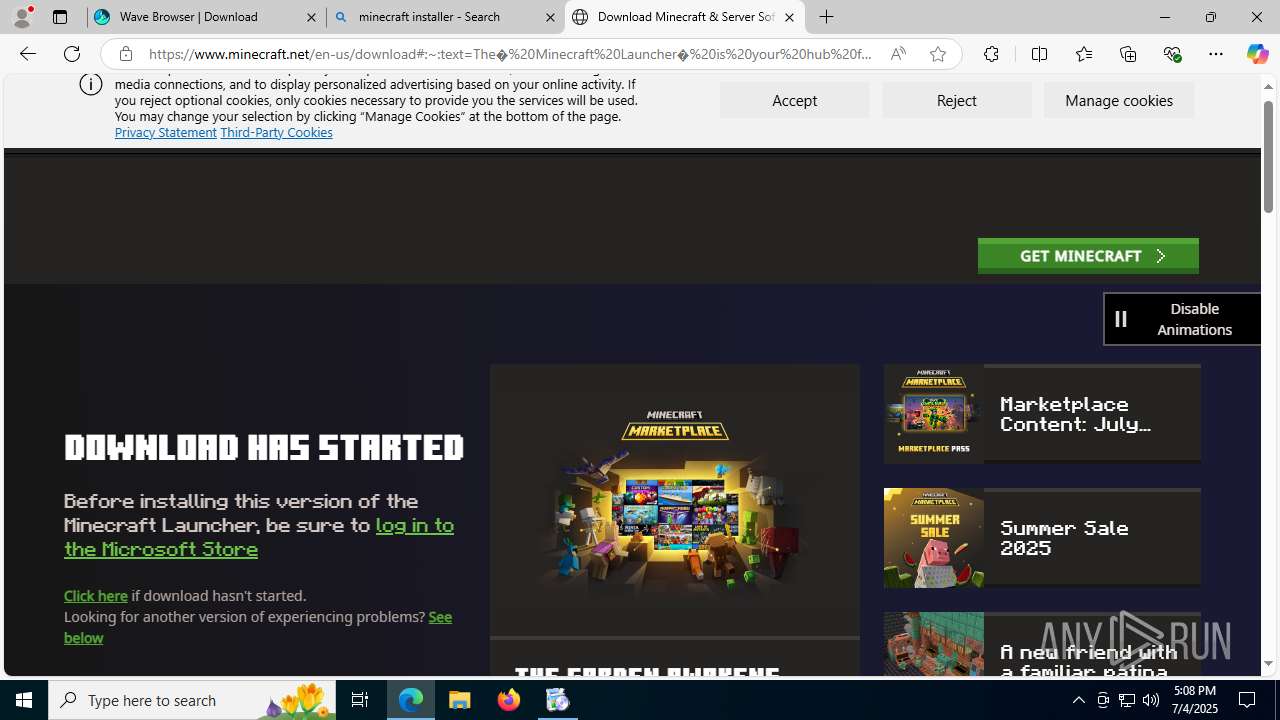Click scrollbar up arrow

[x=1268, y=87]
